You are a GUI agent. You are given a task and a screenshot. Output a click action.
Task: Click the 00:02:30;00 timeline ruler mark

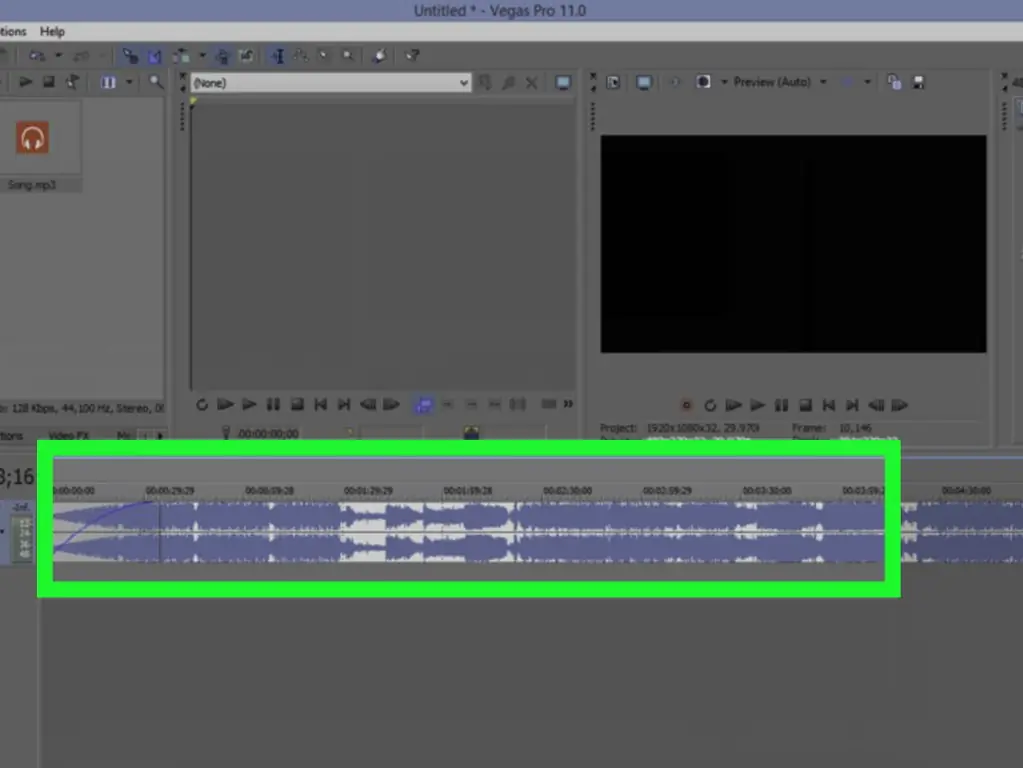(x=568, y=491)
